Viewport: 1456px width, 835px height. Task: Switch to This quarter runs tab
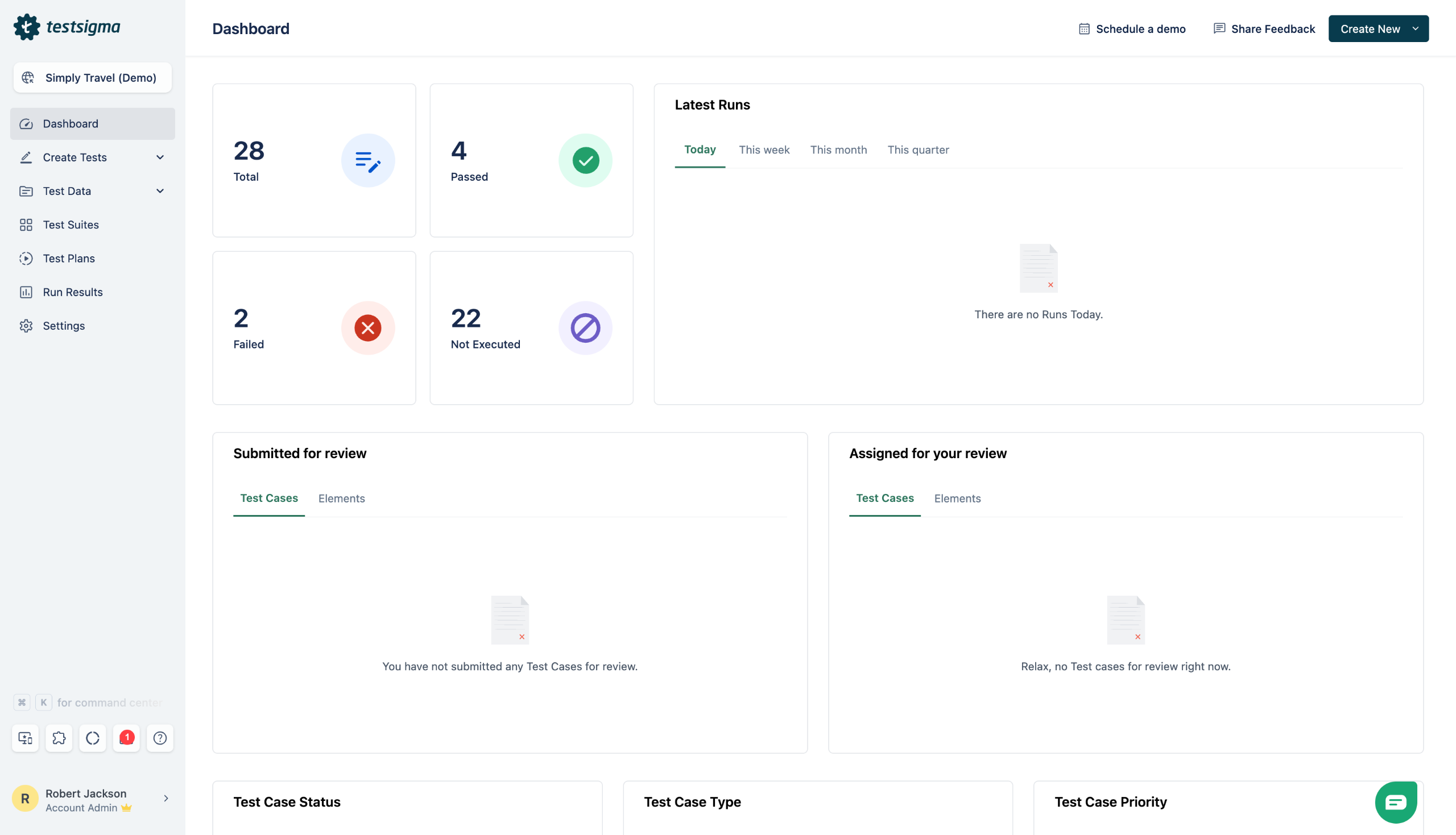917,149
